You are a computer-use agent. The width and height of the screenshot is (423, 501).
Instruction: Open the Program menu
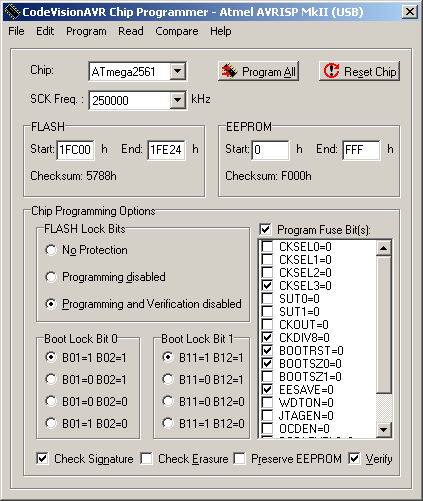(86, 31)
